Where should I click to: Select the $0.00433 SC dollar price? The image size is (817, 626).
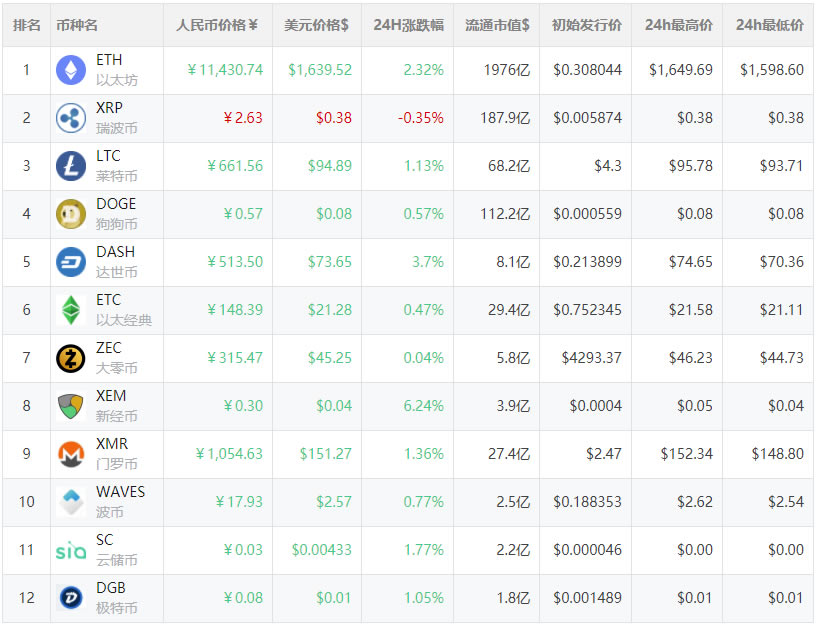point(322,550)
